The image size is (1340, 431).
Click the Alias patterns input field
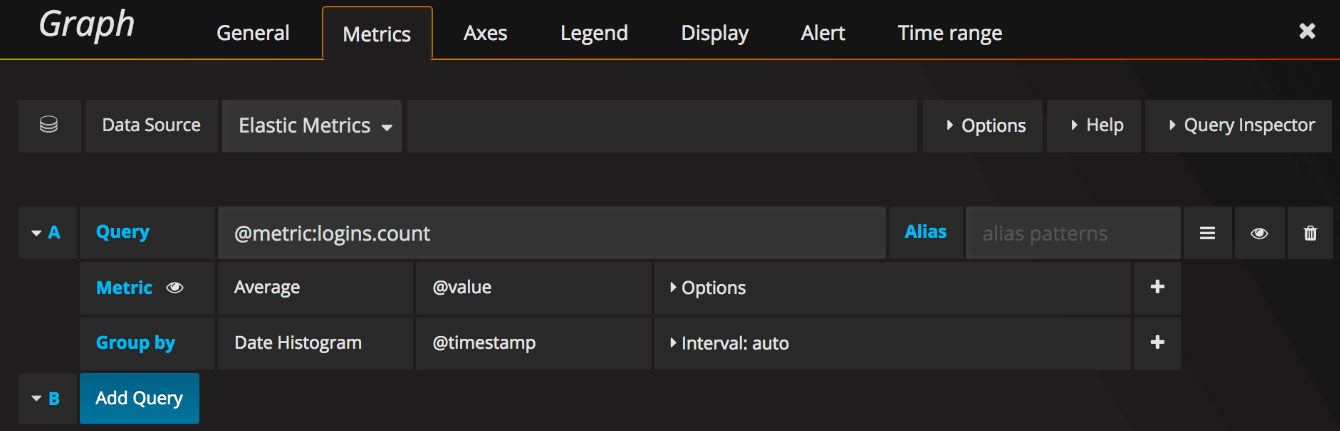coord(1071,233)
